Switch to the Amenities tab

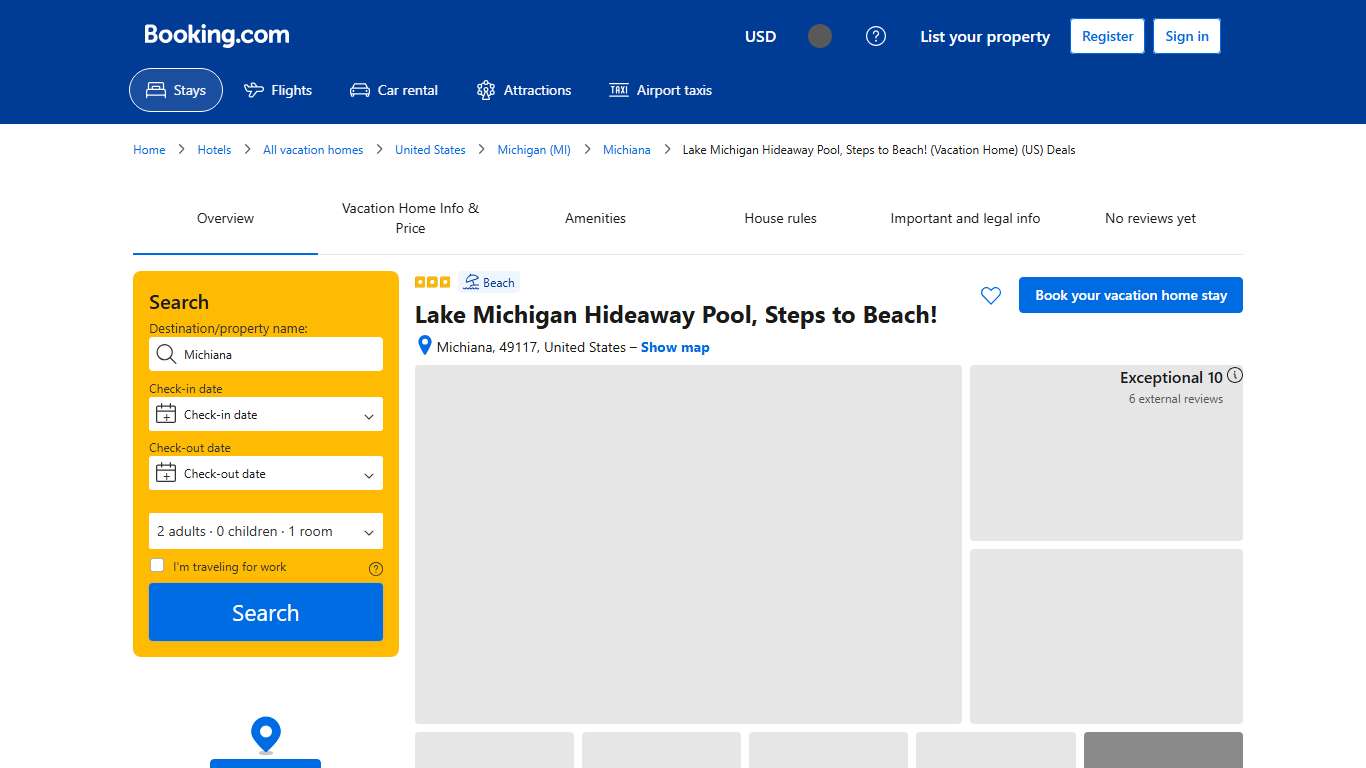click(595, 218)
